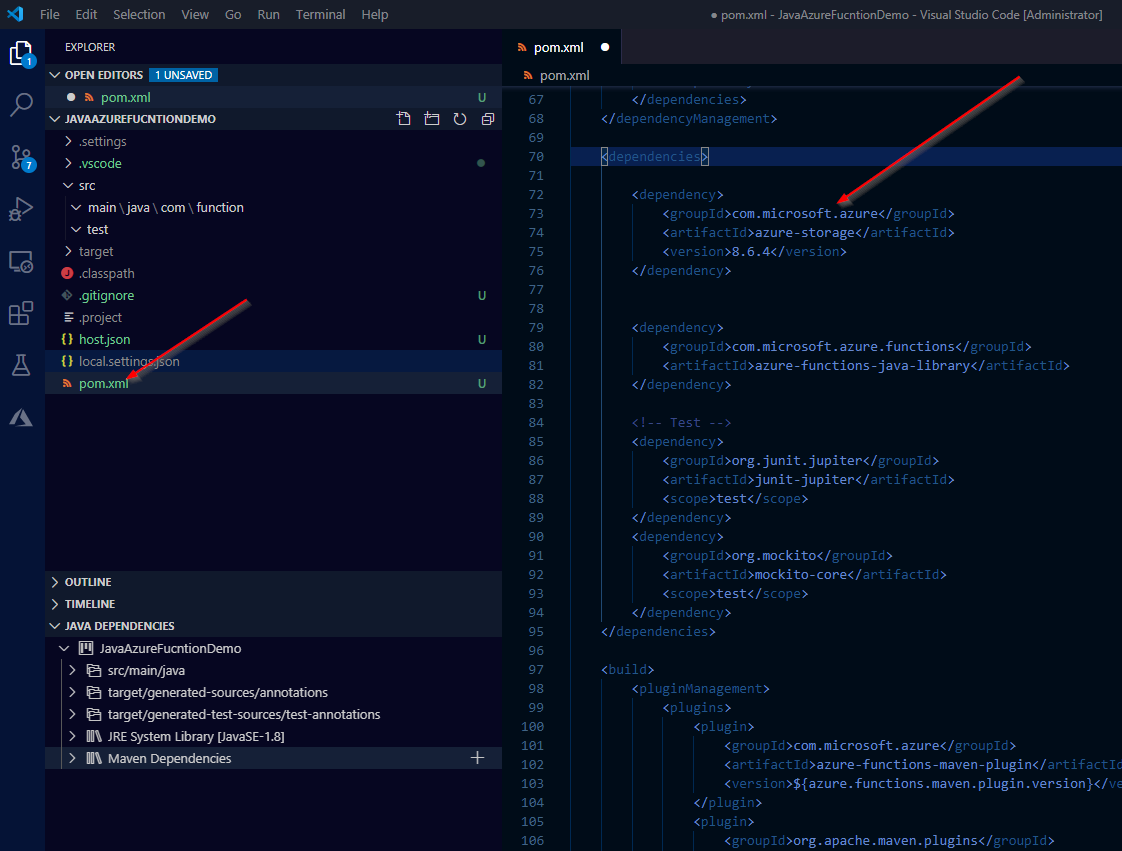Open the Source Control view
The width and height of the screenshot is (1122, 851).
[22, 157]
